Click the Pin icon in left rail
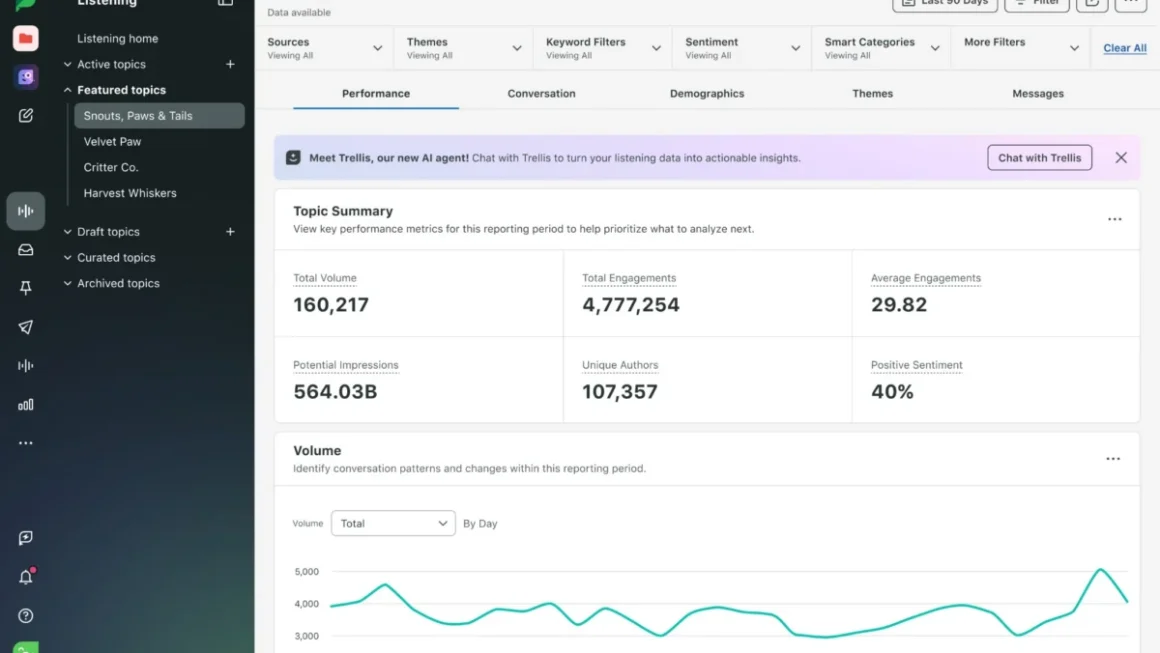The width and height of the screenshot is (1160, 653). [x=26, y=288]
